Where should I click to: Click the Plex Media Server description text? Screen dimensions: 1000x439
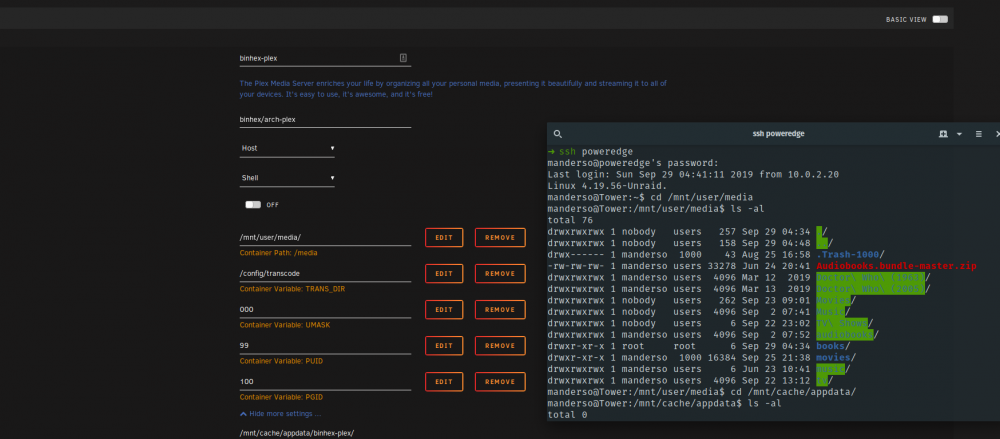pos(453,89)
